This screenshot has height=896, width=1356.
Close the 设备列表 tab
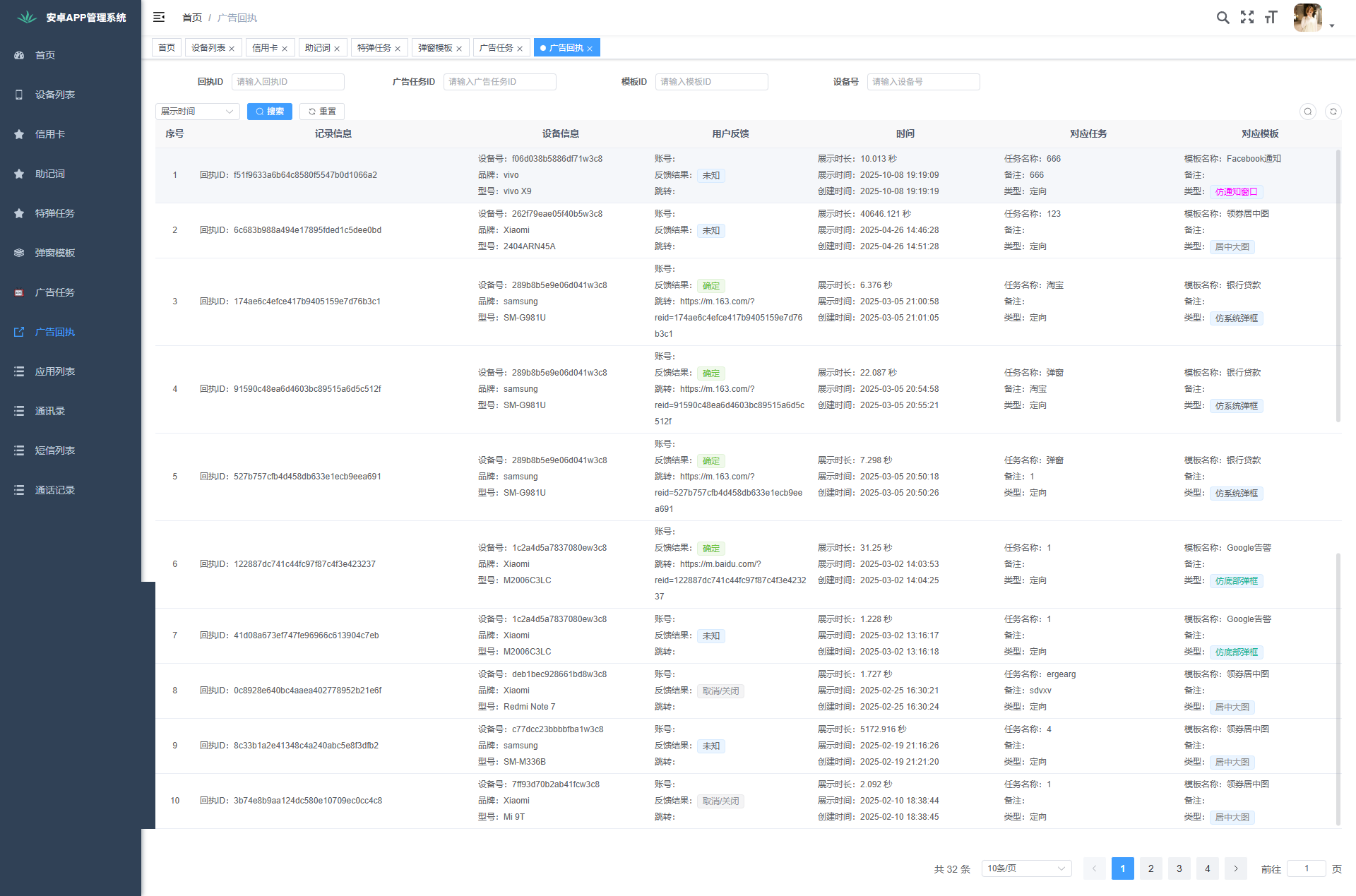[x=232, y=49]
